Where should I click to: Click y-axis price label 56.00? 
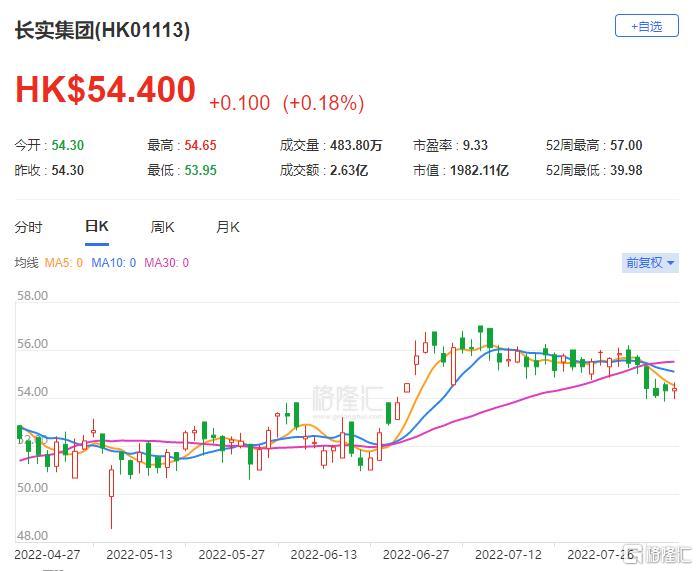(32, 344)
